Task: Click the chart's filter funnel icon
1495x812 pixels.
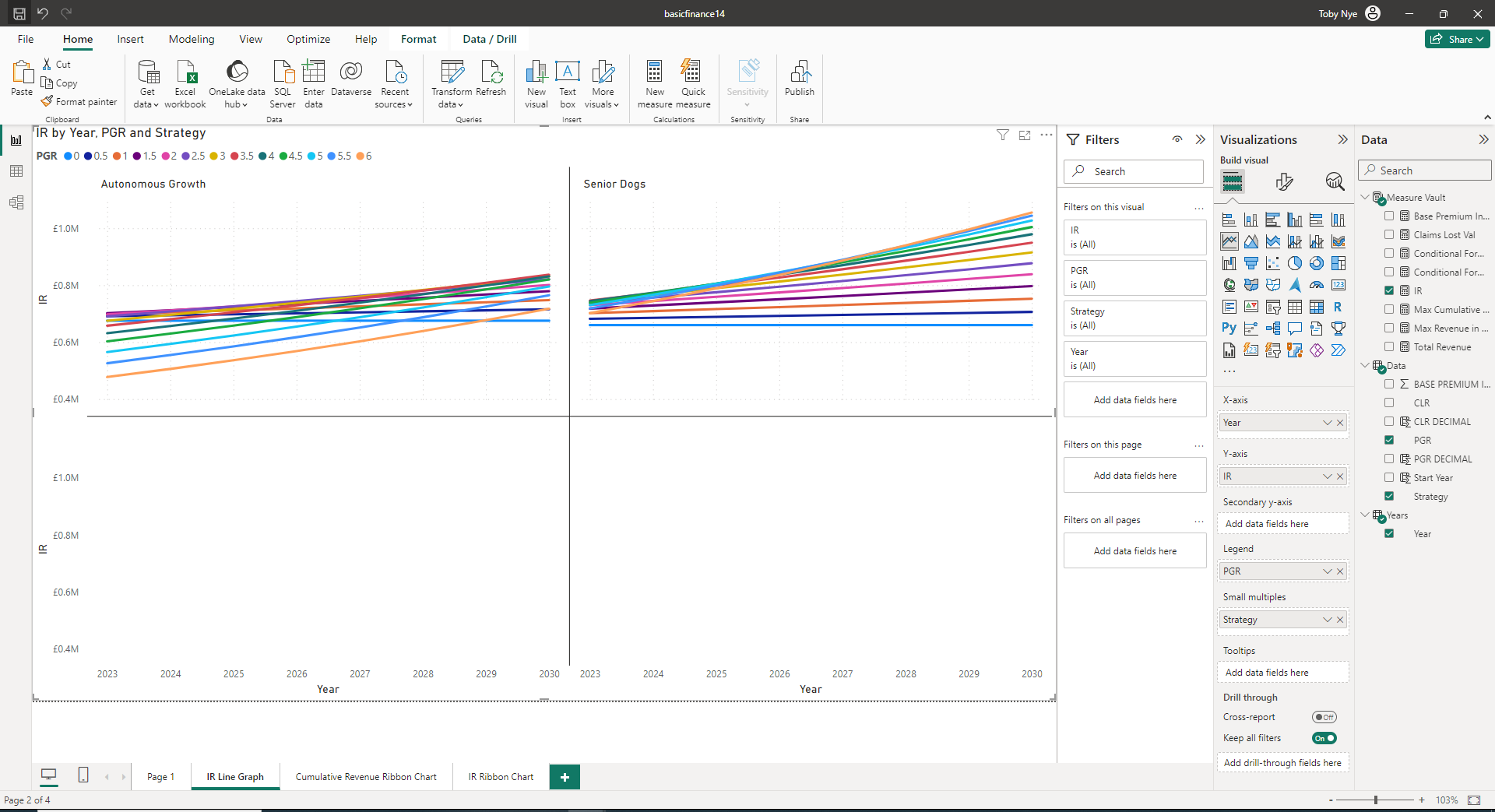Action: [1003, 135]
